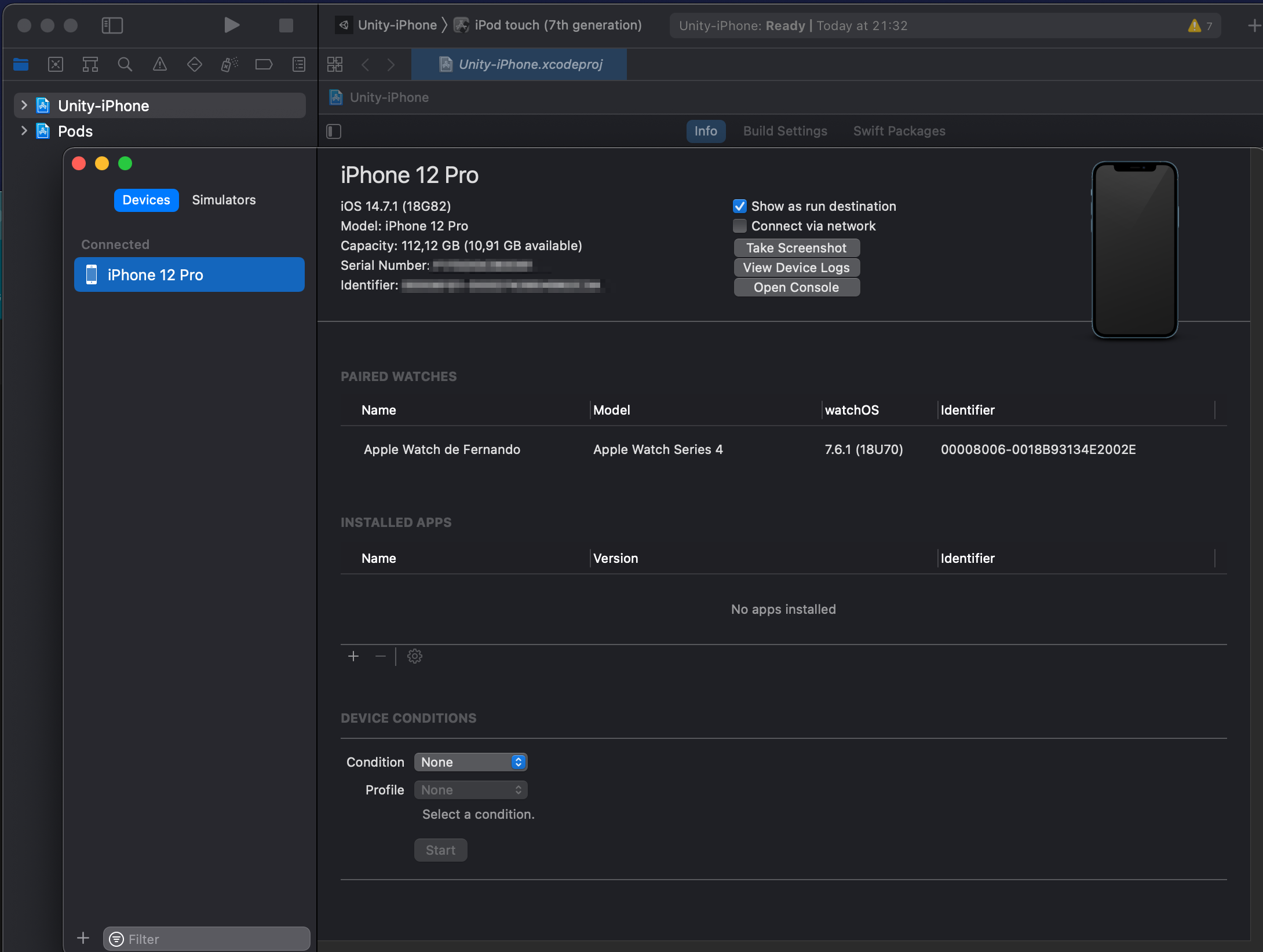Viewport: 1263px width, 952px height.
Task: Expand the Pods project tree item
Action: pos(24,131)
